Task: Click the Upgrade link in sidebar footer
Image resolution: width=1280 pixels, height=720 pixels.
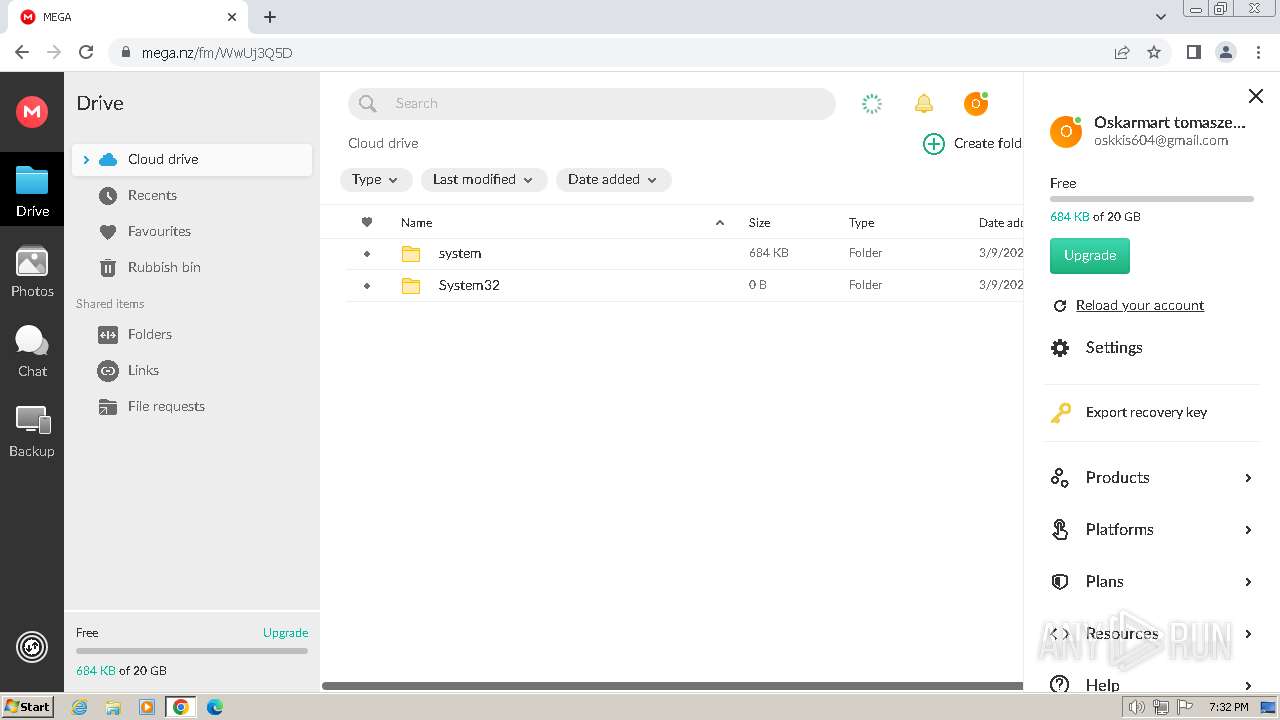Action: (x=285, y=633)
